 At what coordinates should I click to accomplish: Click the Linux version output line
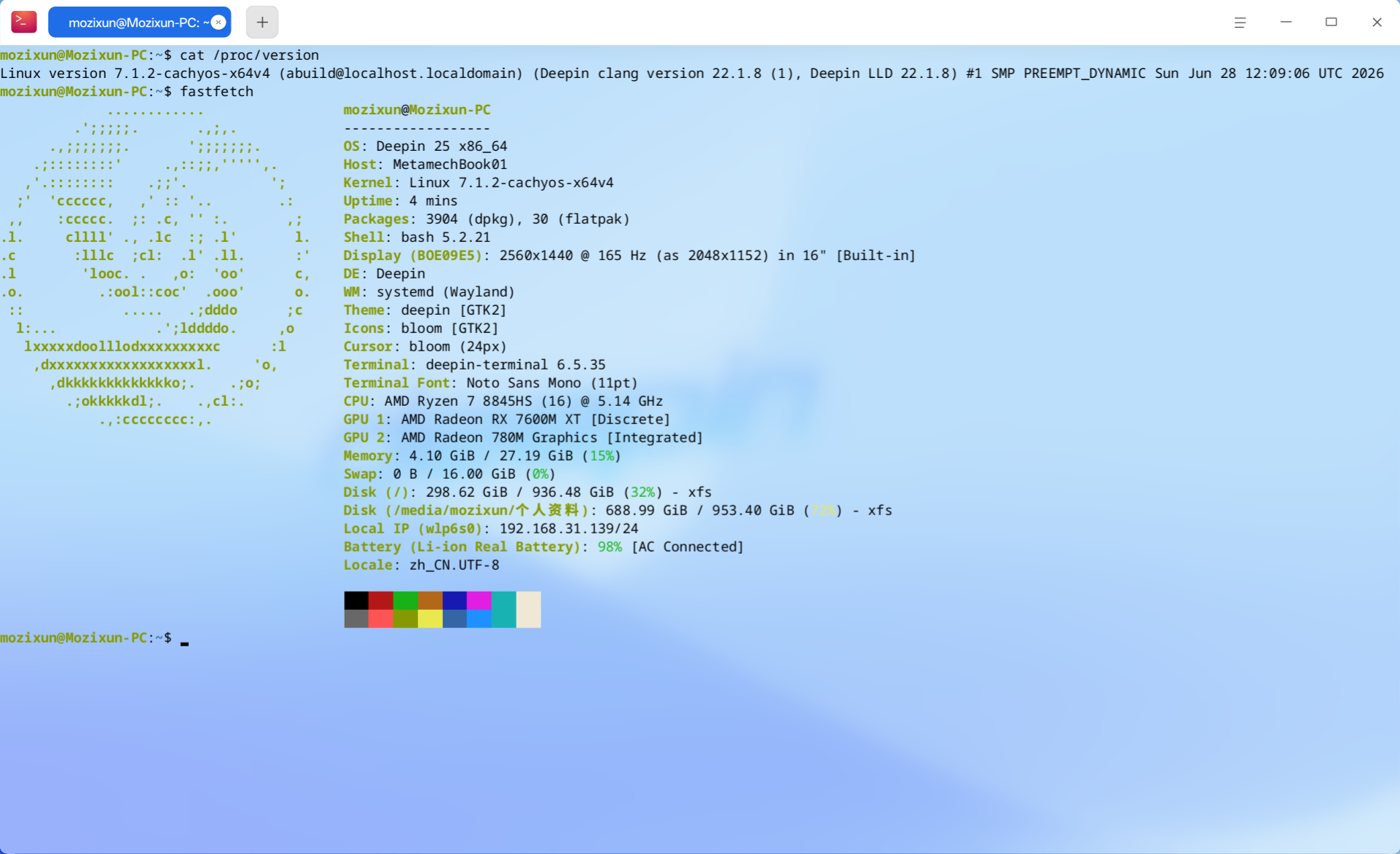(692, 73)
